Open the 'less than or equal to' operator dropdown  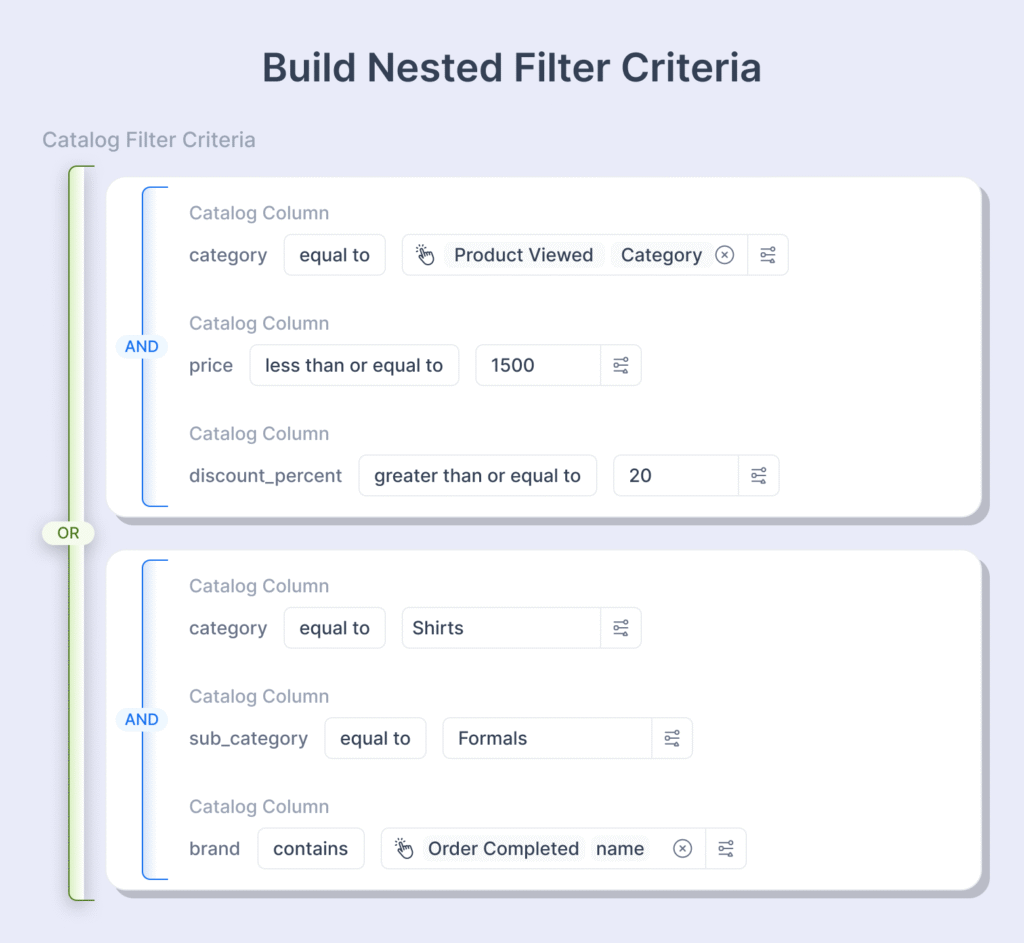(354, 365)
